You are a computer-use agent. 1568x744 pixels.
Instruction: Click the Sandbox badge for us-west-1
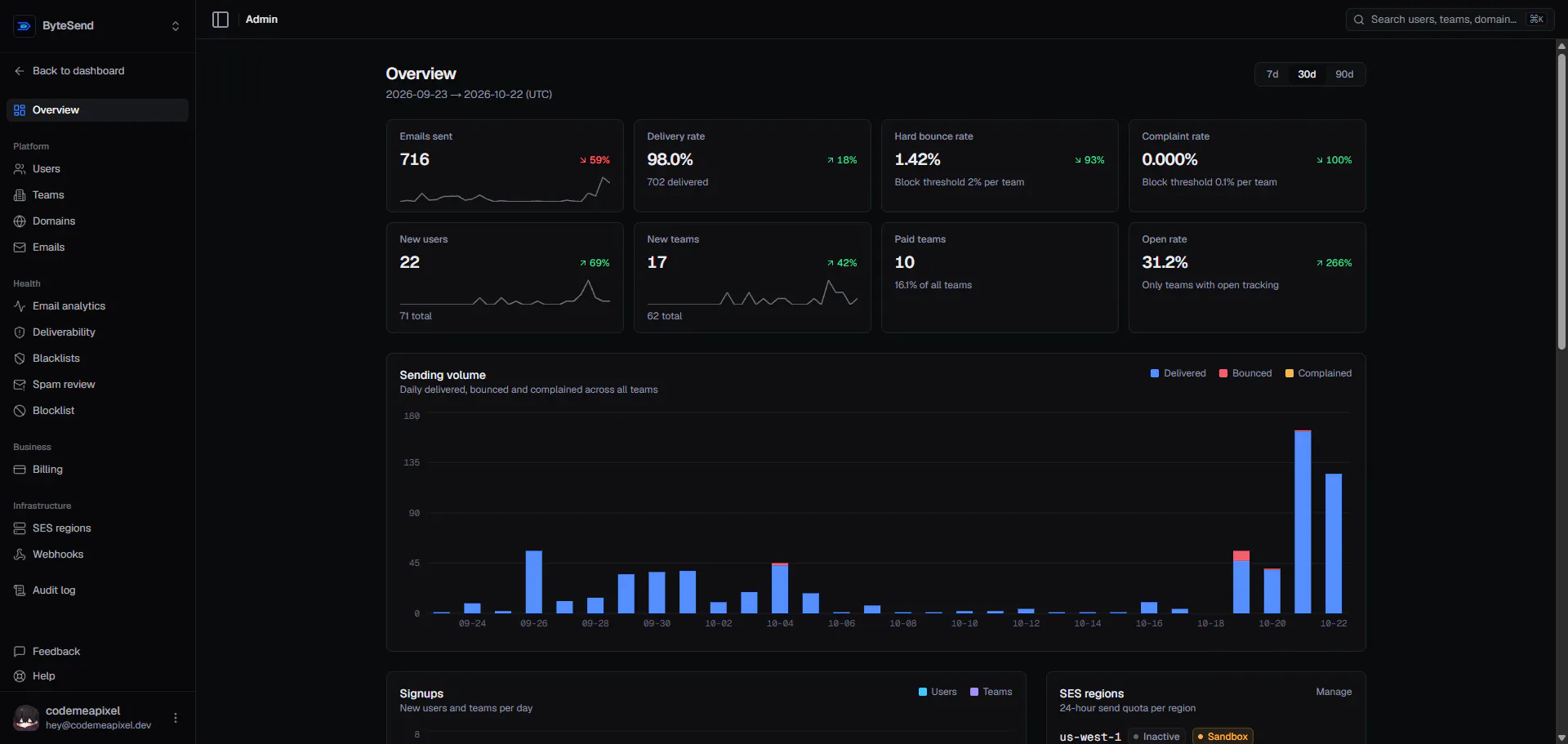coord(1223,737)
